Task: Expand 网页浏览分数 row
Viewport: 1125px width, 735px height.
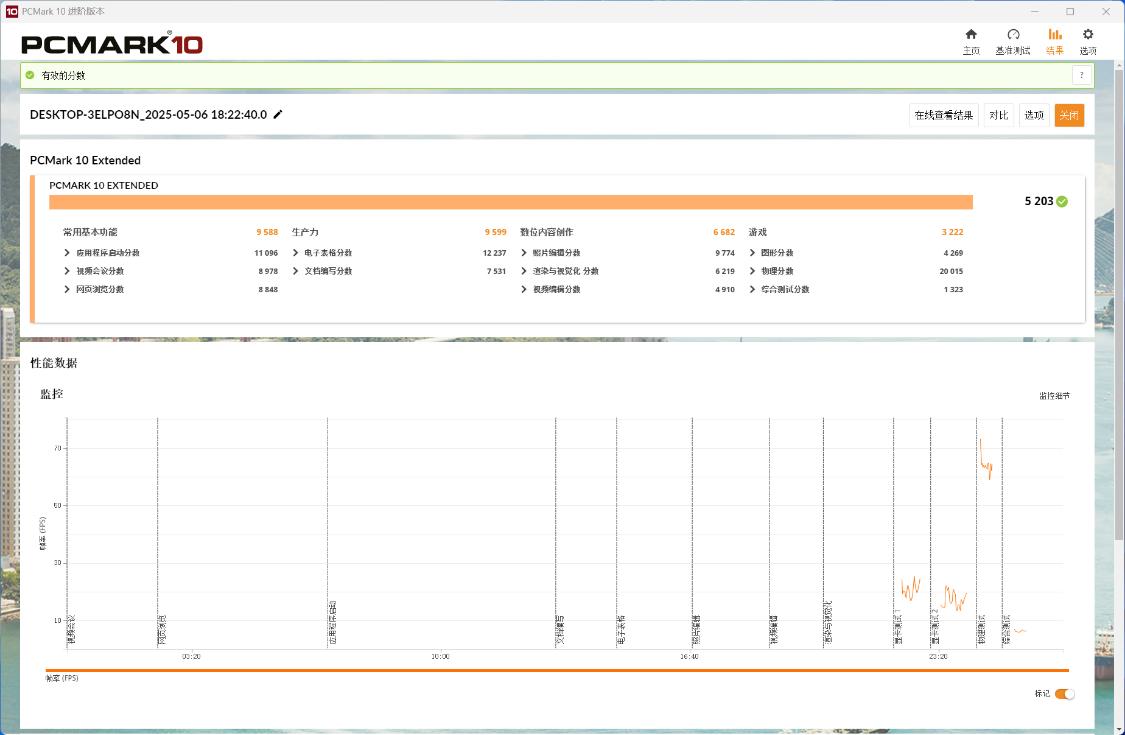Action: (67, 289)
